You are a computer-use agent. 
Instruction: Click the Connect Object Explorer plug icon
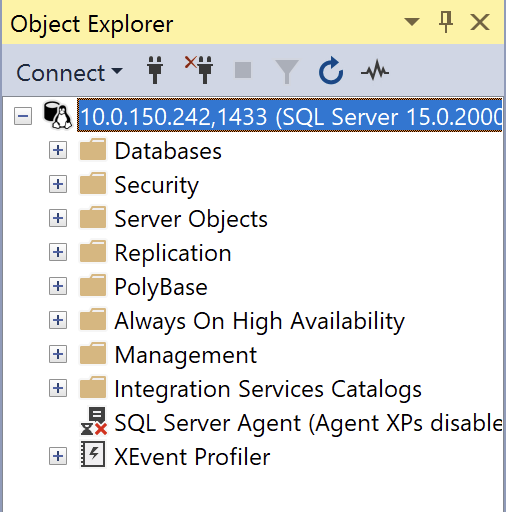pyautogui.click(x=155, y=70)
